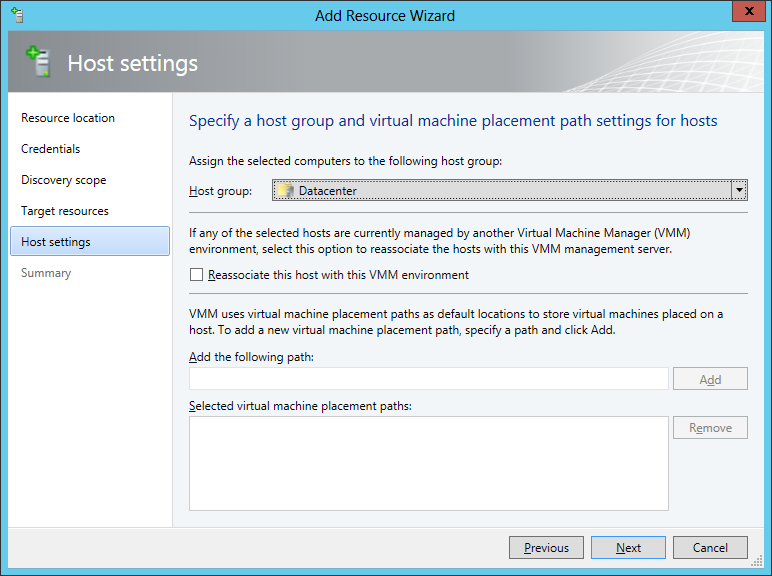Click the wizard title bar server icon
772x576 pixels.
(17, 15)
